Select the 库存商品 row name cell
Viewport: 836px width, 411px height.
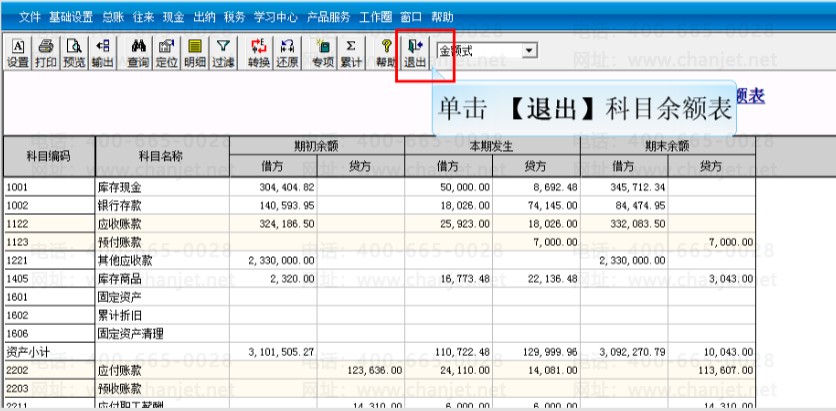162,279
